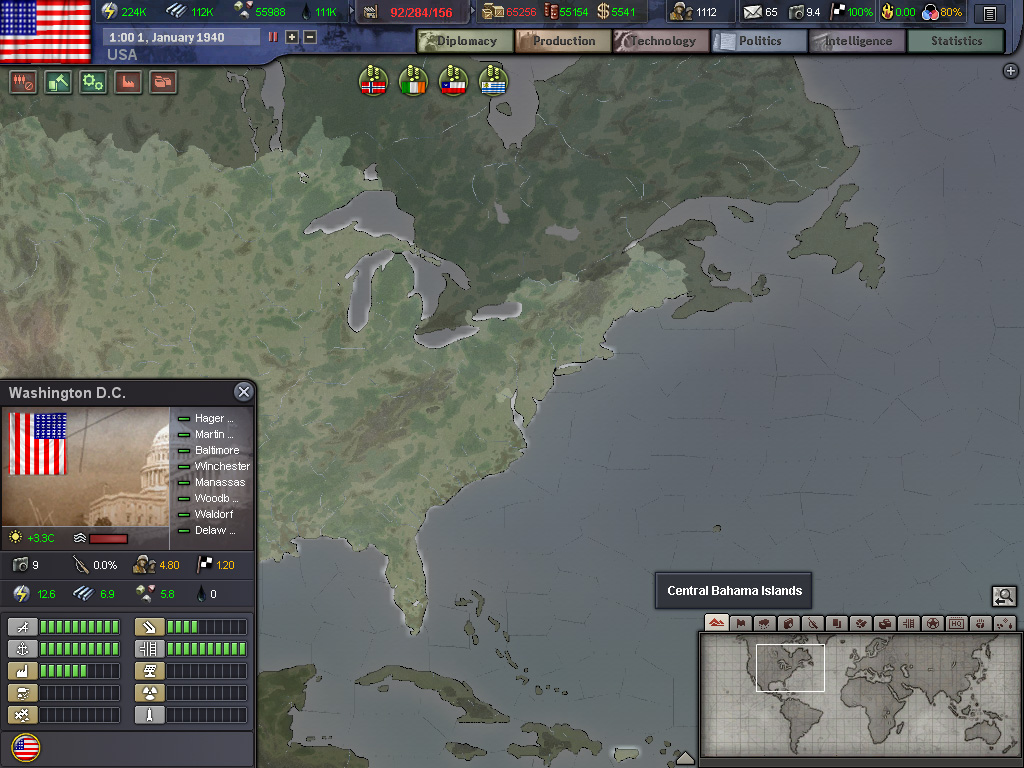Toggle the game pause button
This screenshot has width=1024, height=768.
pyautogui.click(x=273, y=37)
